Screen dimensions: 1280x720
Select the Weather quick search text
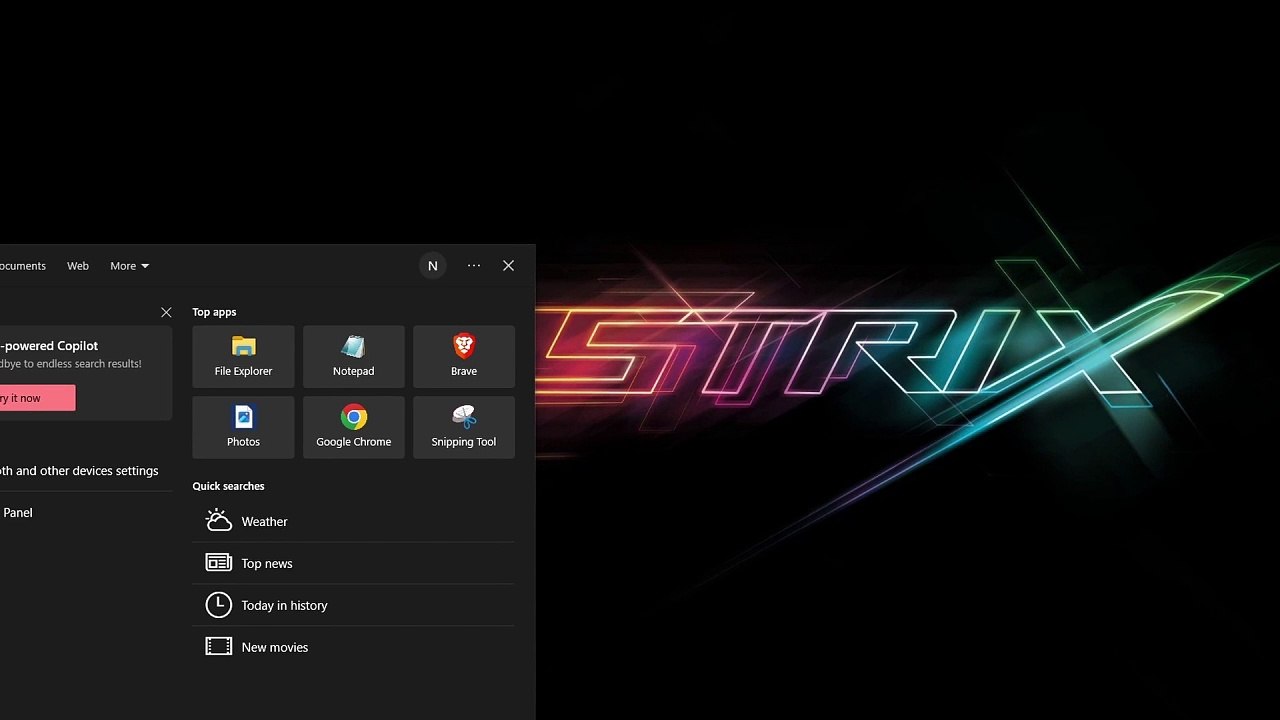coord(264,522)
